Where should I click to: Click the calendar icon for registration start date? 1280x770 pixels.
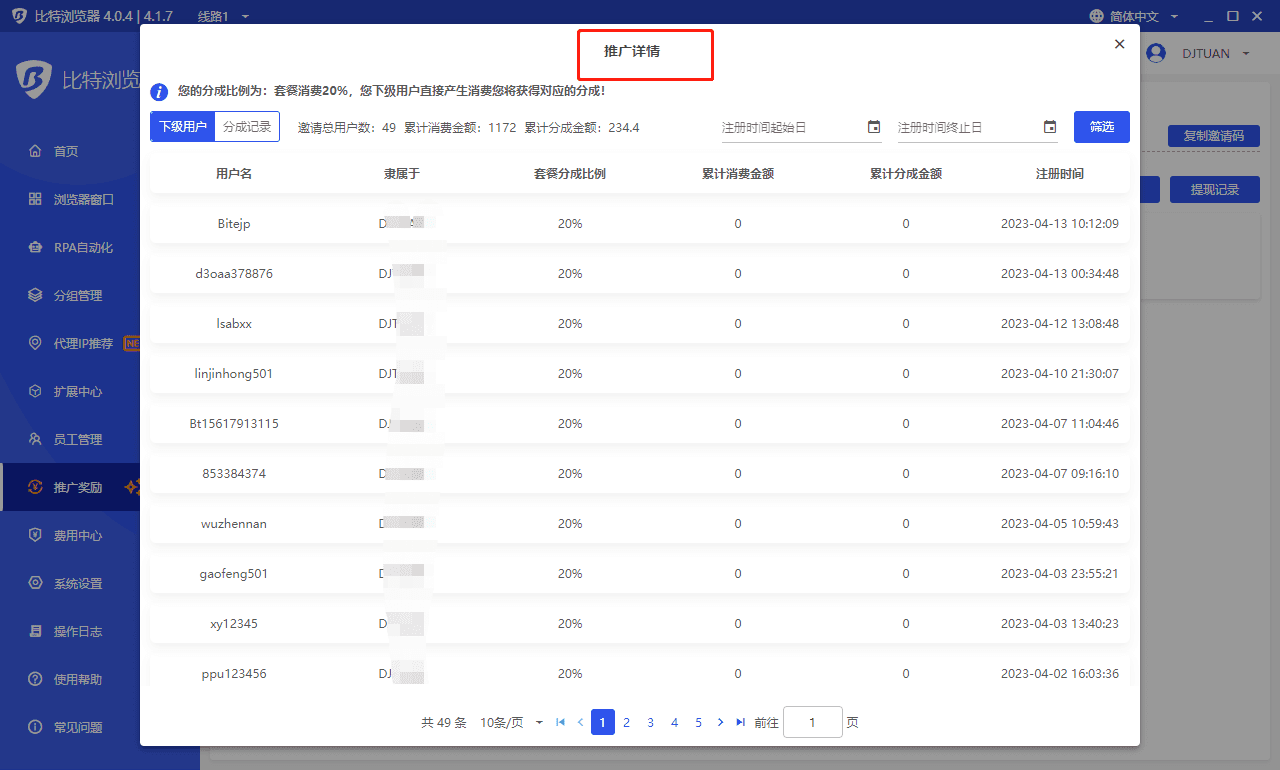pyautogui.click(x=874, y=127)
